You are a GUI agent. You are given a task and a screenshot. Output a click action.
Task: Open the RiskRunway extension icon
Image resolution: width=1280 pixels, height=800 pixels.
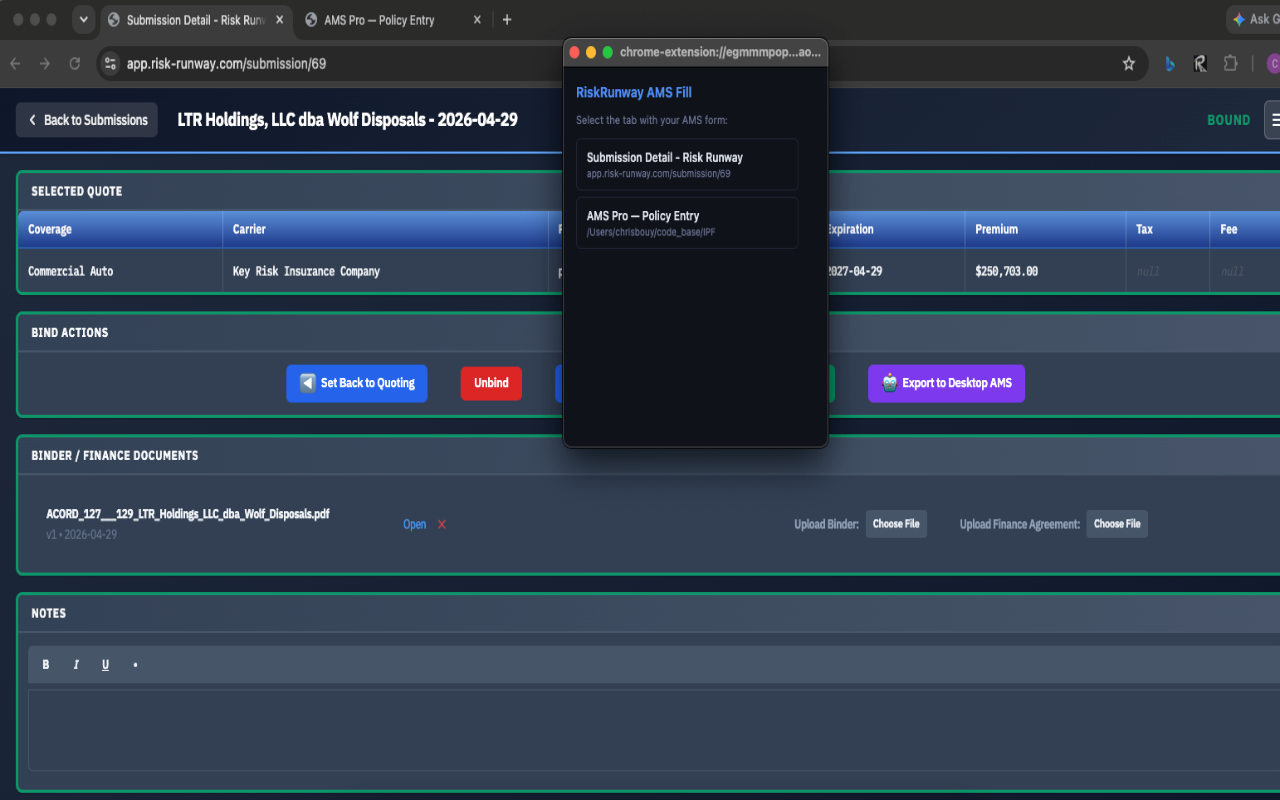(1200, 63)
